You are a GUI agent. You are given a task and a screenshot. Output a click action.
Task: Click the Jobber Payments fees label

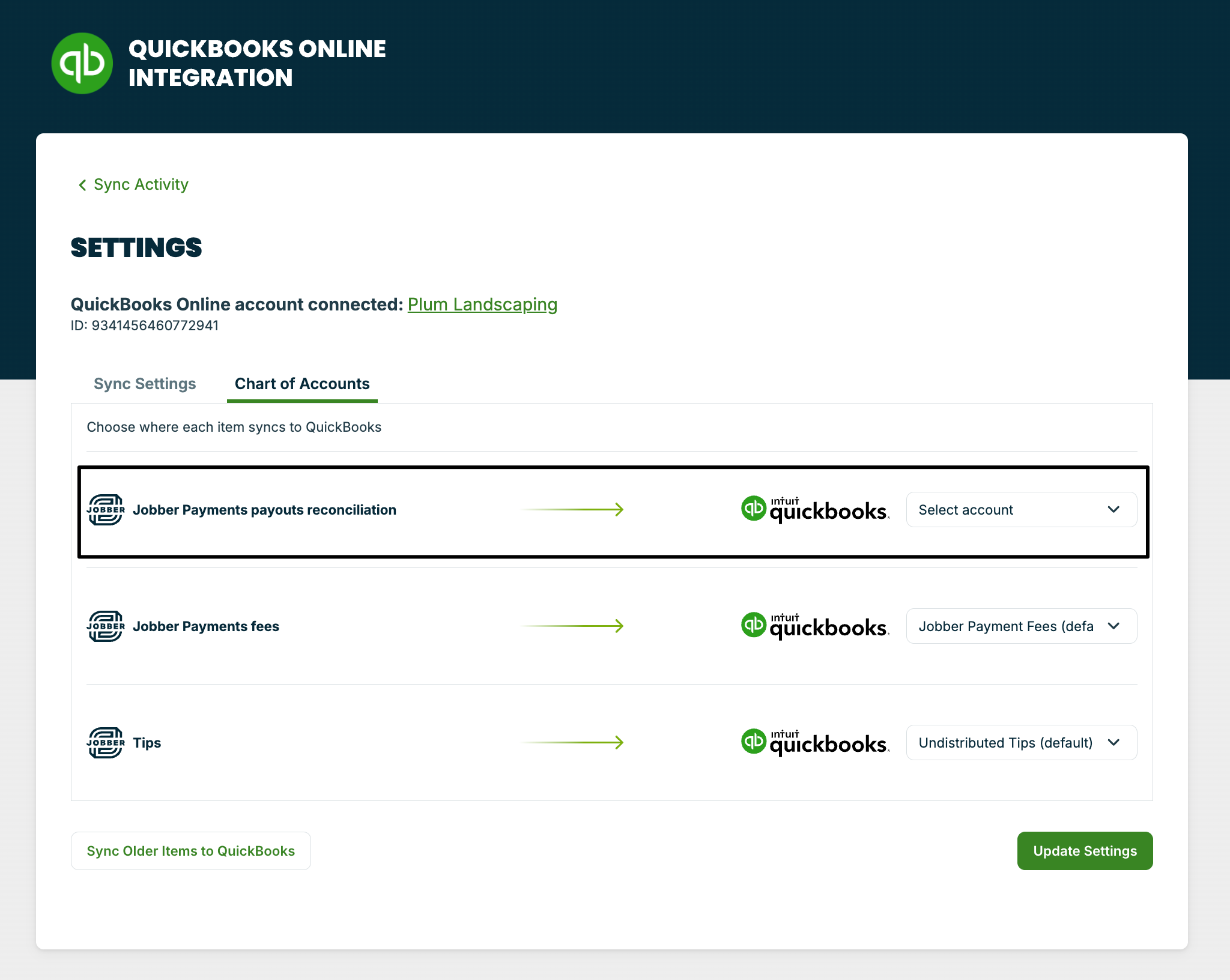pyautogui.click(x=206, y=626)
